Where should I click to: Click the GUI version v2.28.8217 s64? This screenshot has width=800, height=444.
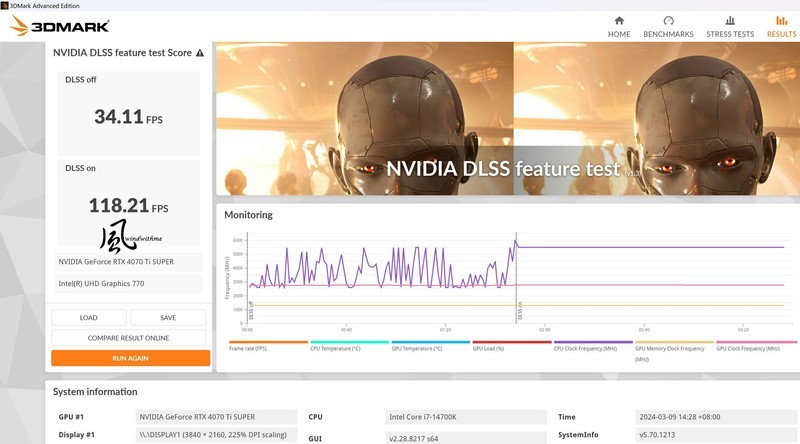[x=466, y=438]
